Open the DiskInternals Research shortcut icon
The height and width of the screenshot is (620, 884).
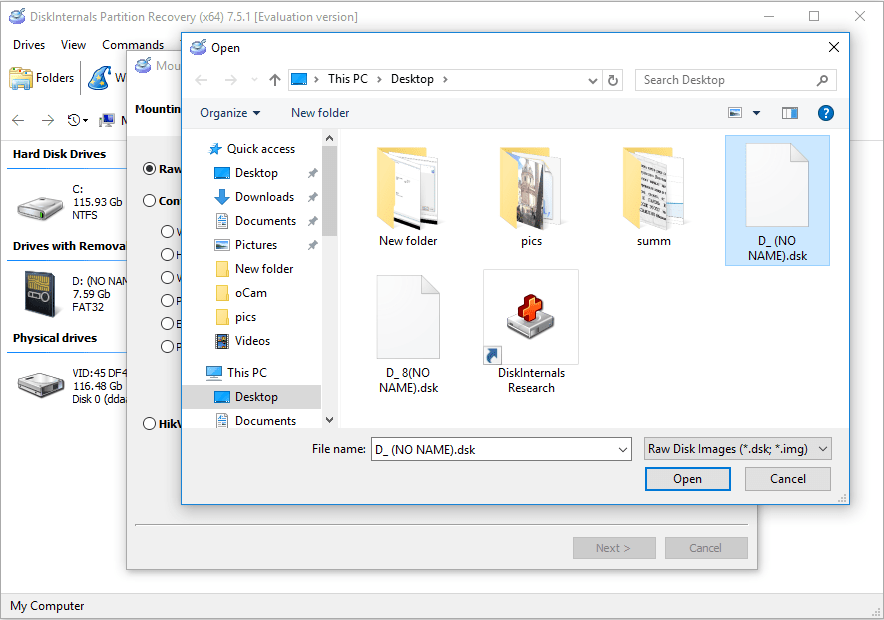coord(531,317)
